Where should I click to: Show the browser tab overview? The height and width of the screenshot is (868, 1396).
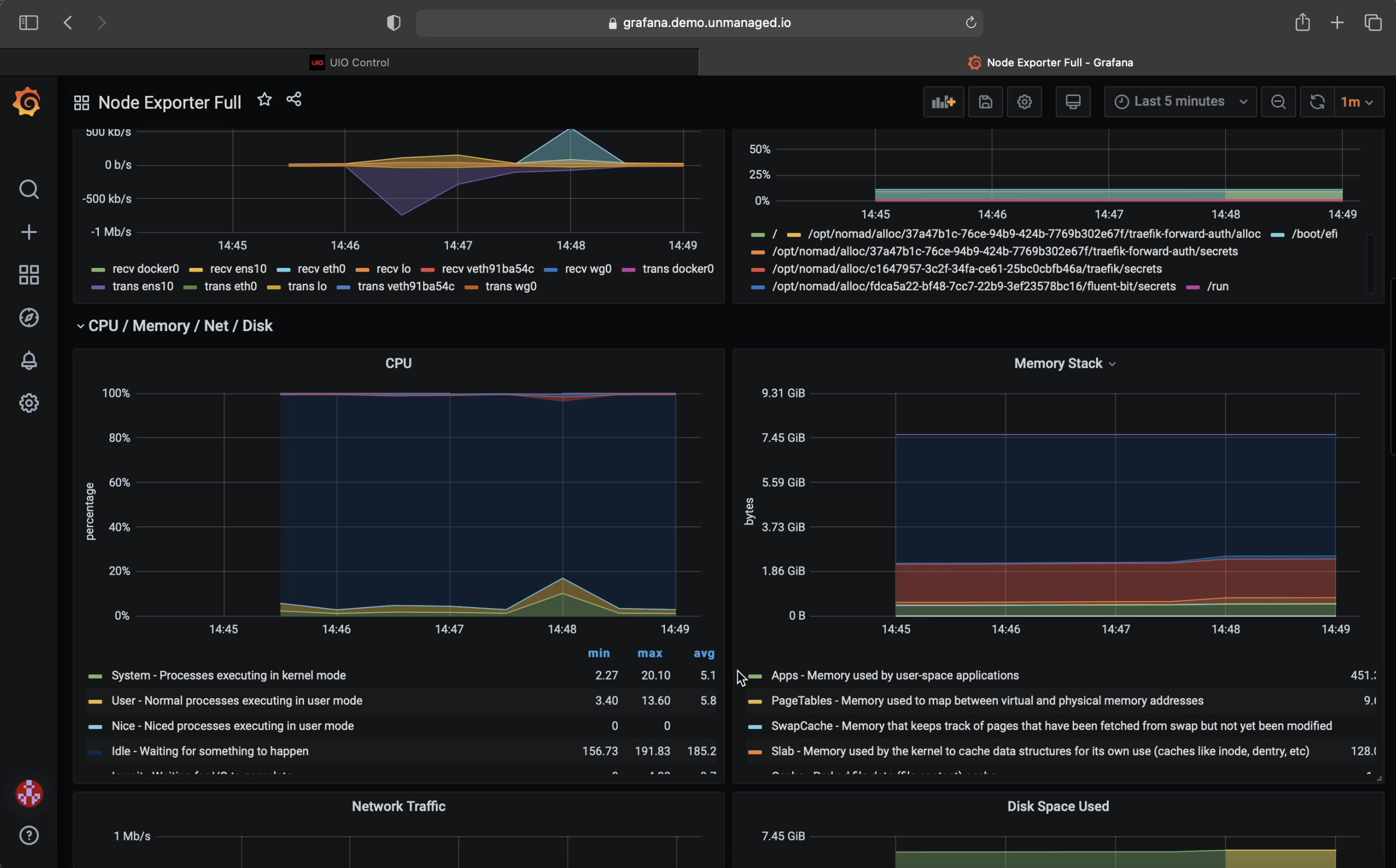[x=1373, y=23]
